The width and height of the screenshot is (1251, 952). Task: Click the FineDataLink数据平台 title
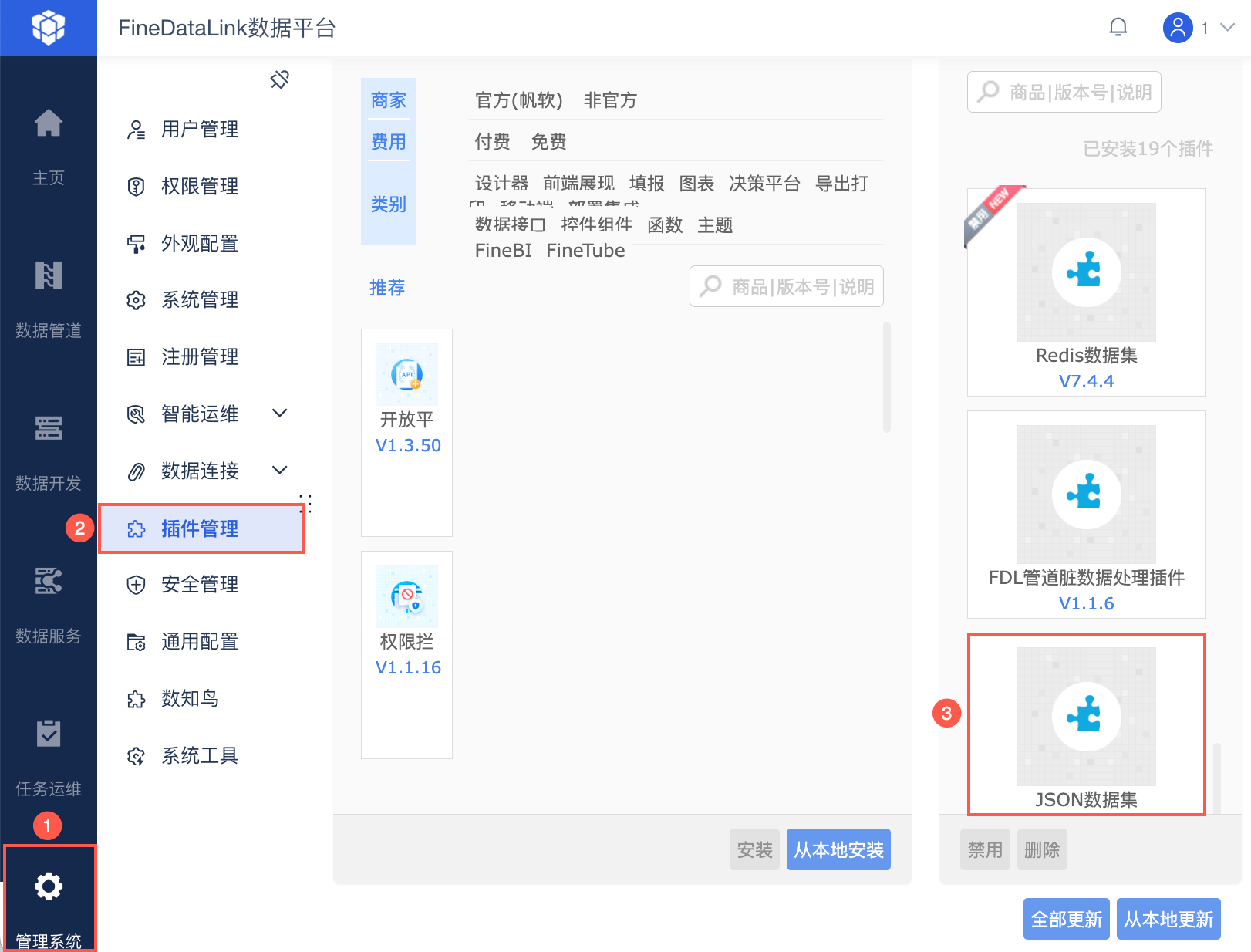click(227, 28)
